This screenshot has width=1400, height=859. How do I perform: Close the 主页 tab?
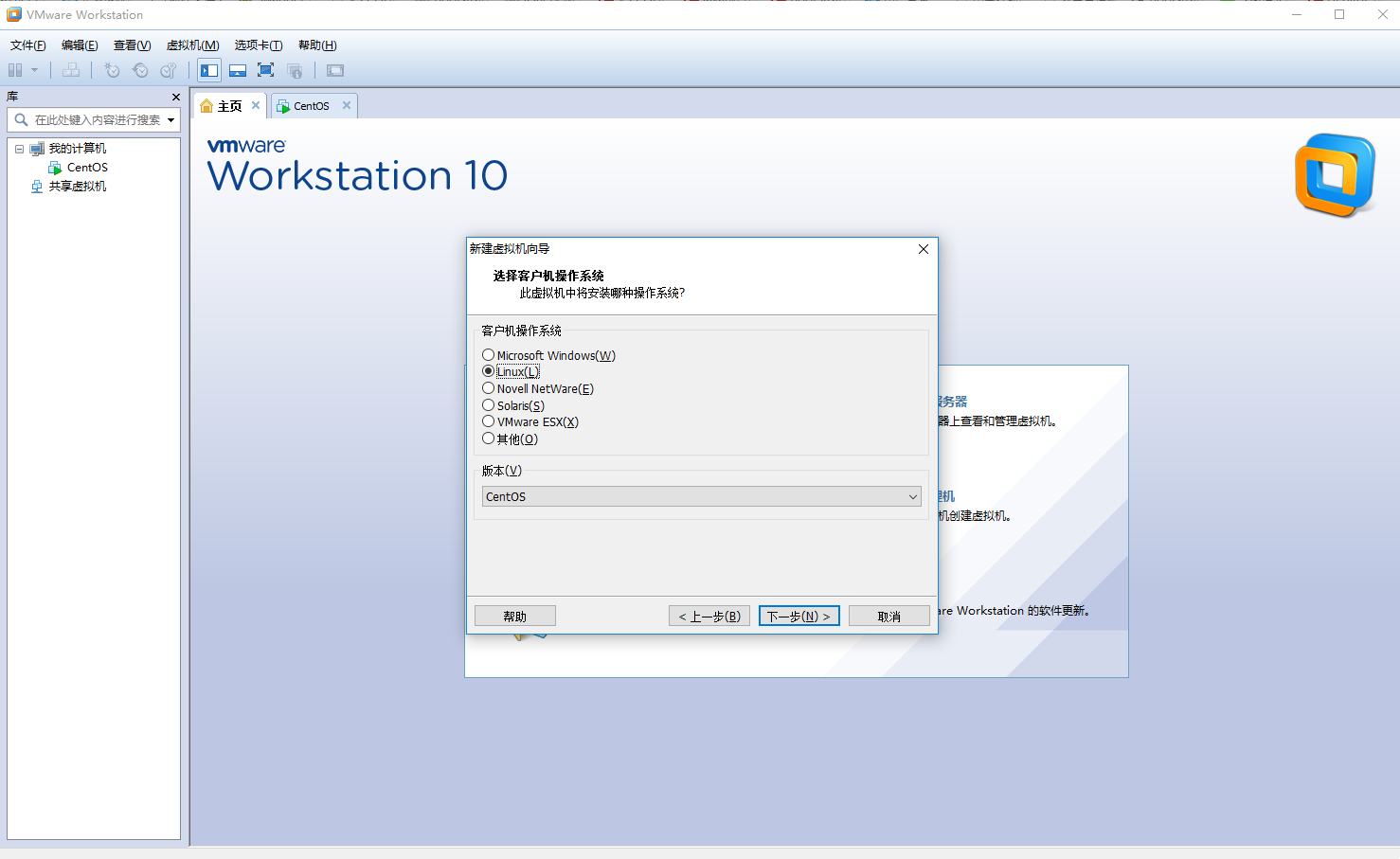[x=256, y=105]
